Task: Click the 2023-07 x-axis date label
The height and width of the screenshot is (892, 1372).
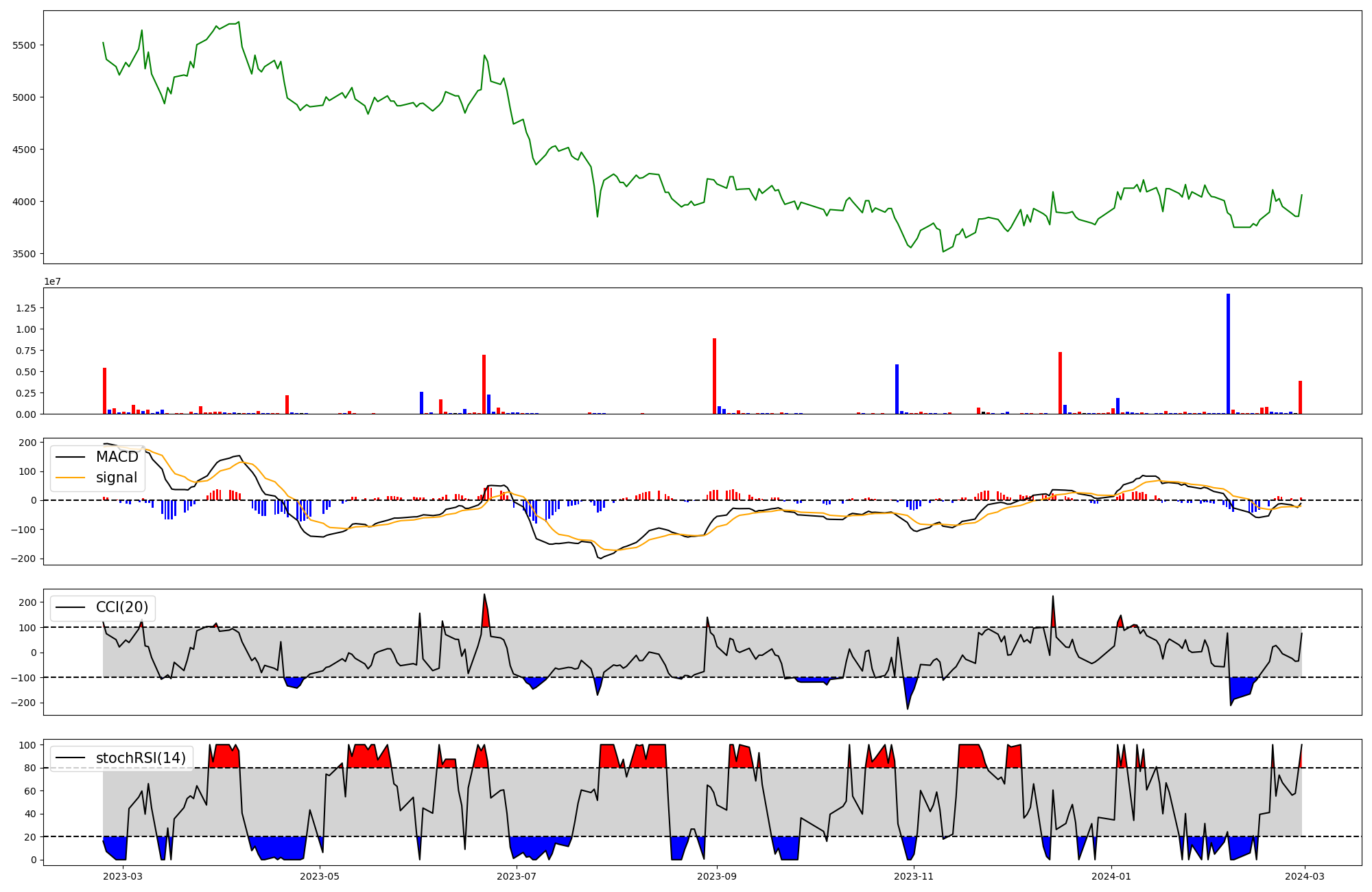Action: 516,876
